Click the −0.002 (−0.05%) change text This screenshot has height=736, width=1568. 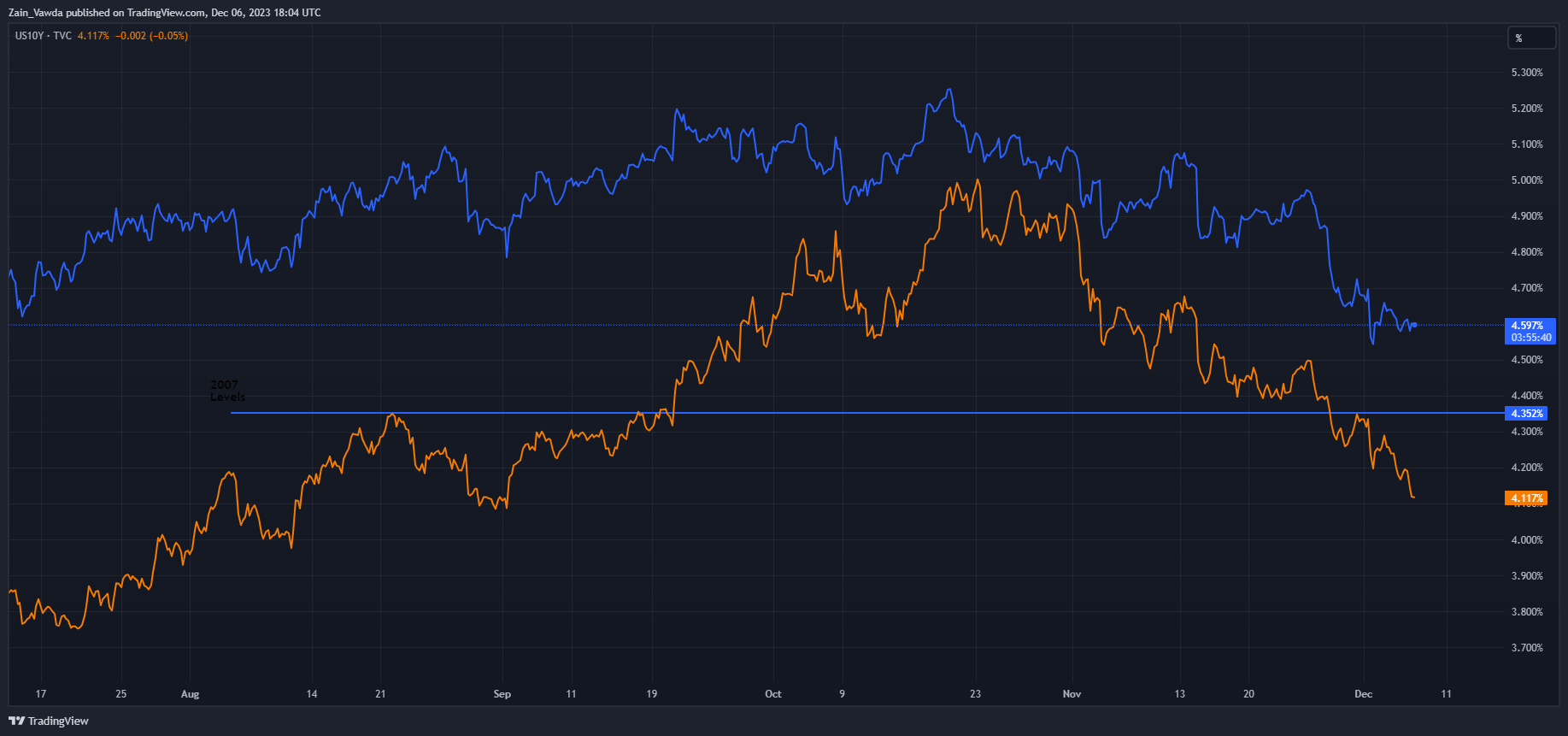click(x=152, y=36)
